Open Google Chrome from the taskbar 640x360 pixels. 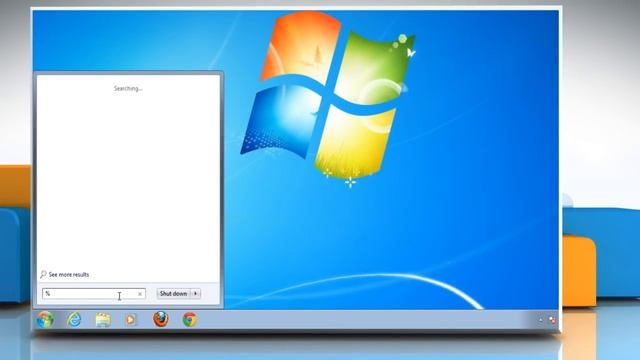(189, 319)
